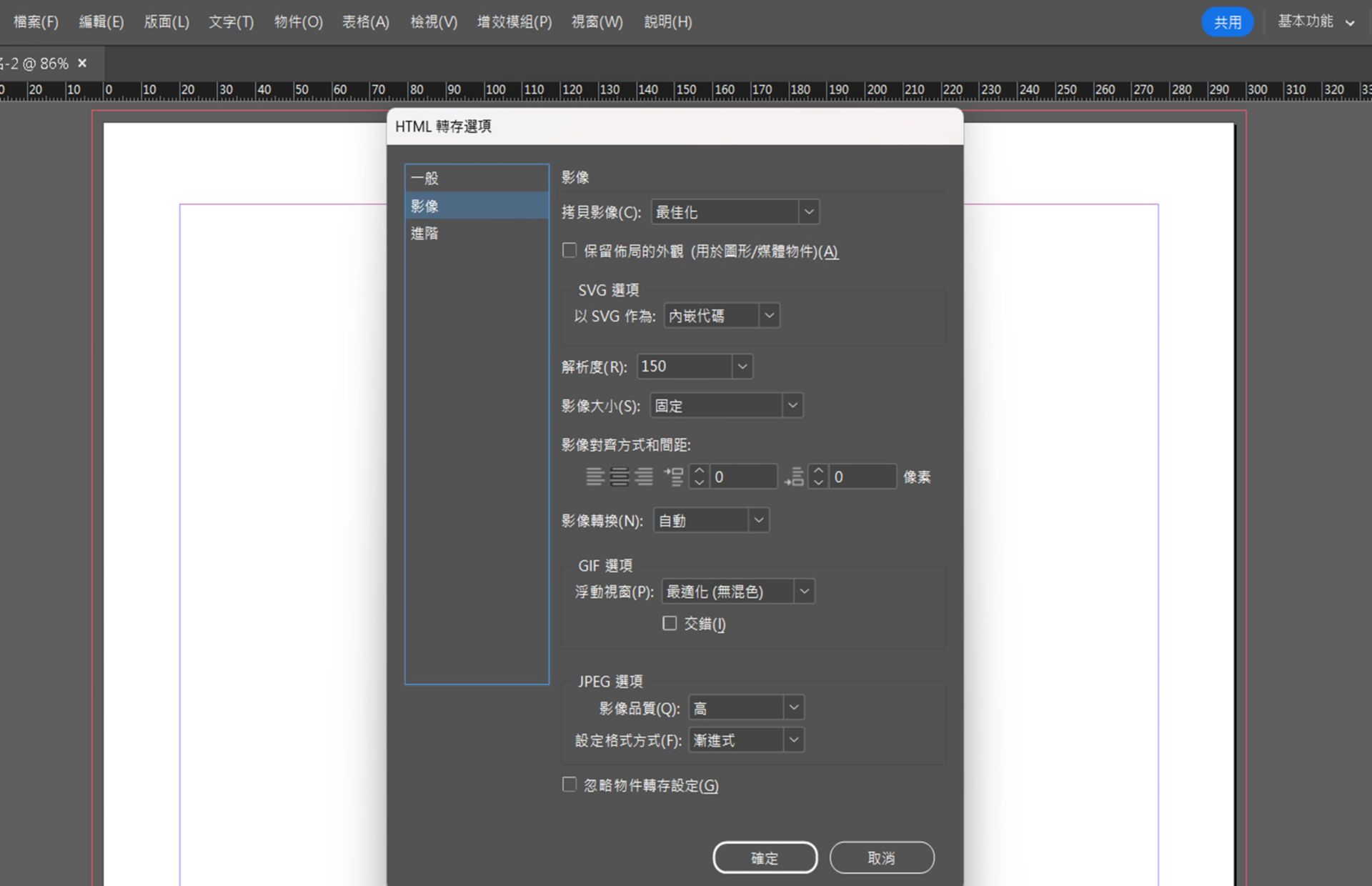Select the align center image icon
Viewport: 1372px width, 886px height.
620,477
